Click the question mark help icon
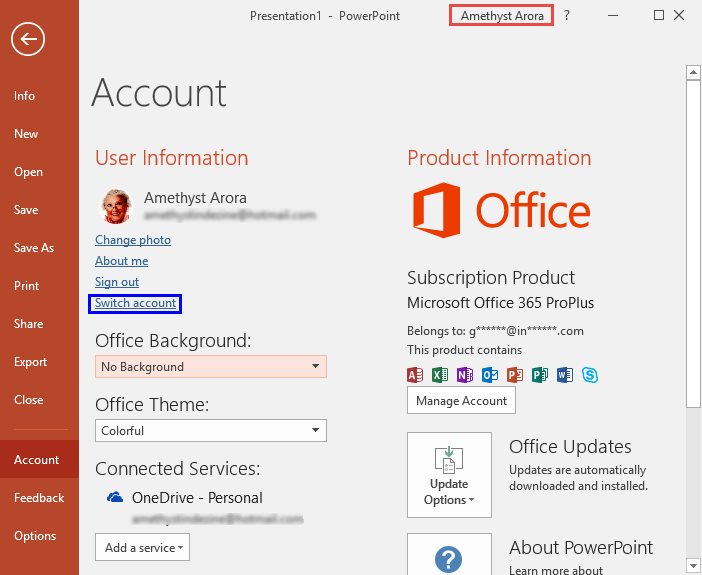Viewport: 702px width, 575px height. 567,15
